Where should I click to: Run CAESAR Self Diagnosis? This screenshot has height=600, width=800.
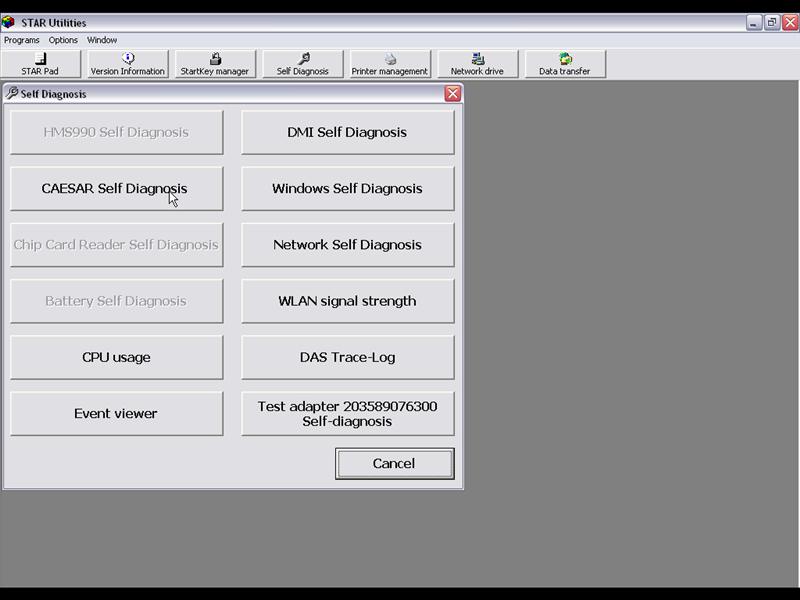point(116,188)
